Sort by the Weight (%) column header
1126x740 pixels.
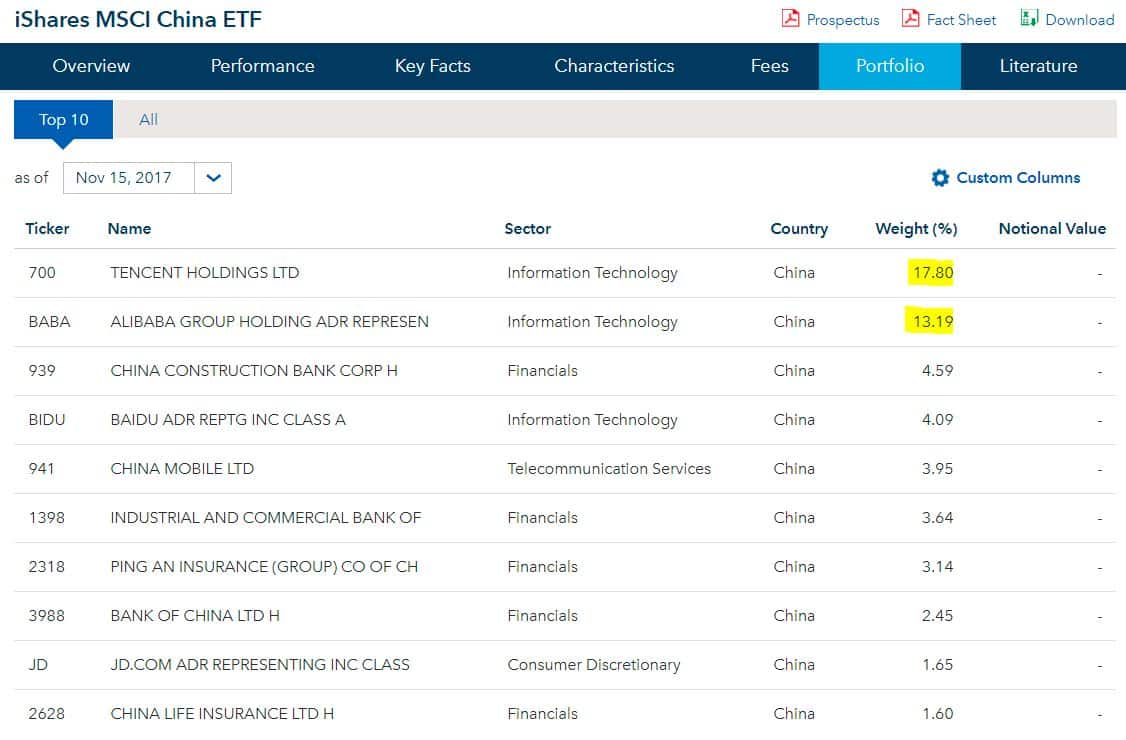click(916, 228)
